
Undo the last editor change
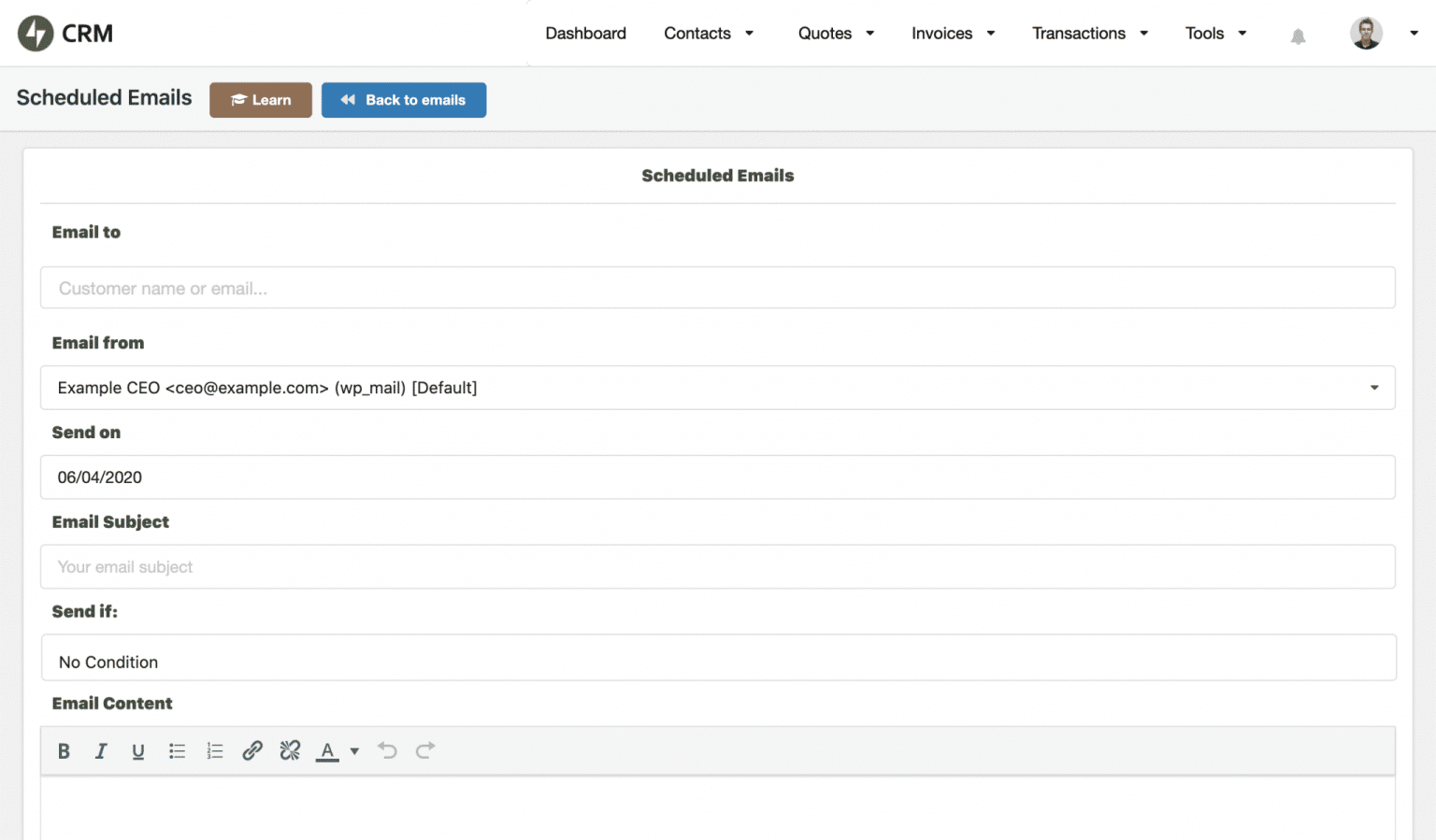tap(387, 750)
